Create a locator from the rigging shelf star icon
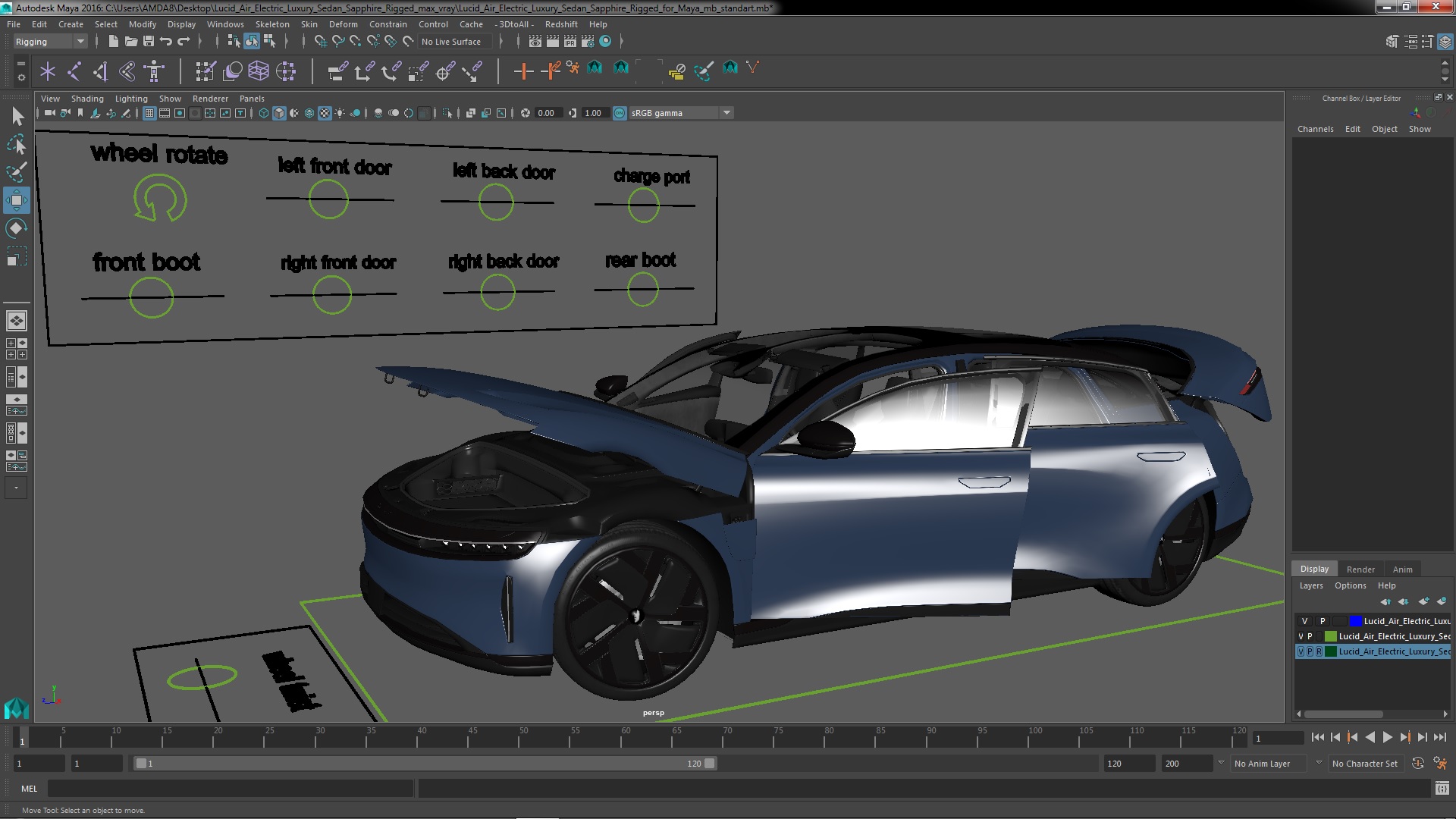Image resolution: width=1456 pixels, height=819 pixels. pos(48,71)
